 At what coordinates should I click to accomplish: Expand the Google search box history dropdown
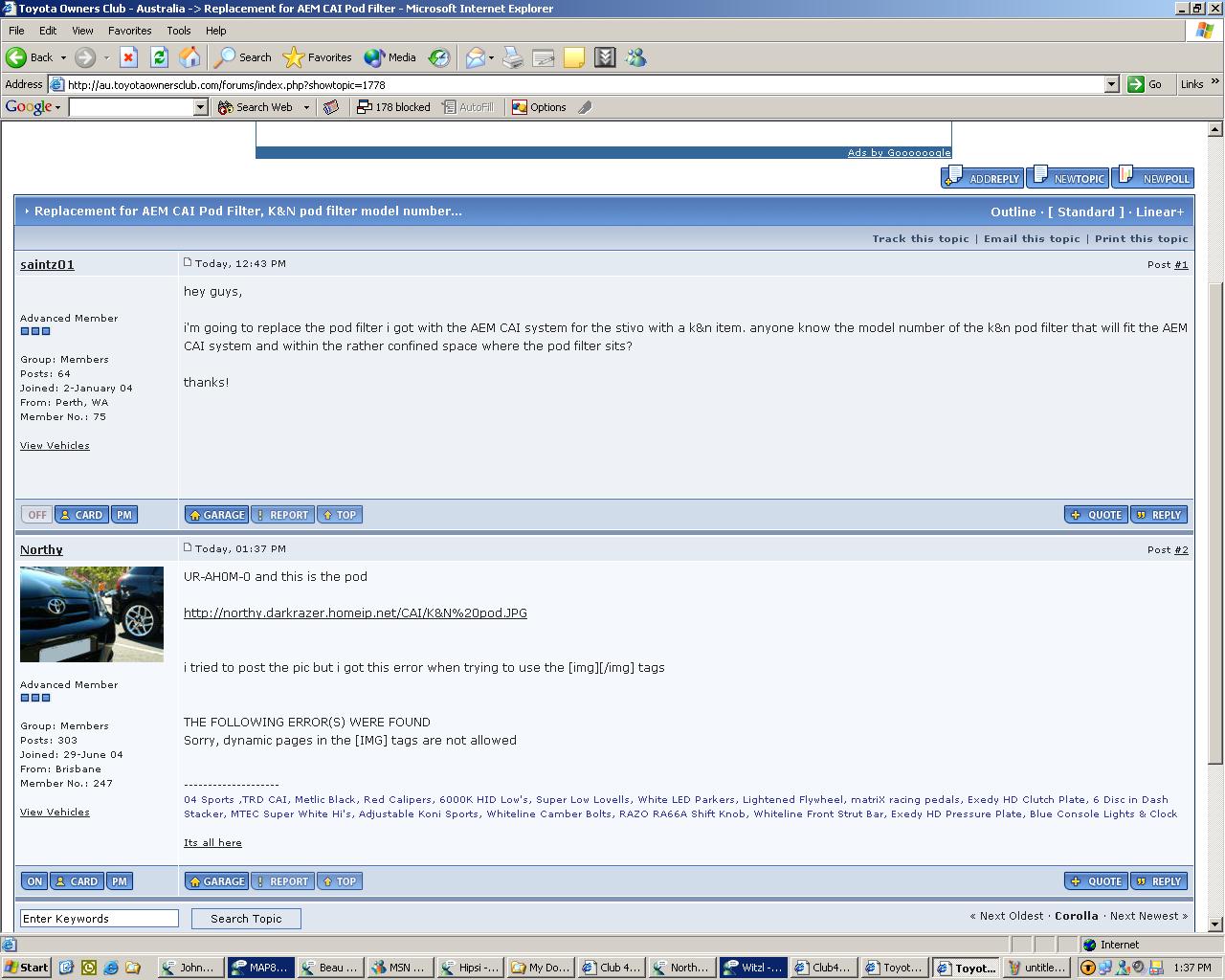pos(201,107)
